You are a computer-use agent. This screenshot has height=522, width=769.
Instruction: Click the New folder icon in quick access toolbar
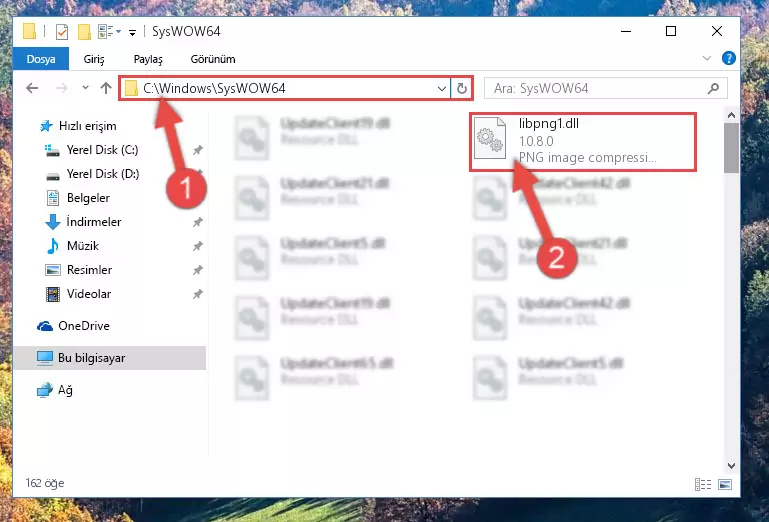[x=84, y=32]
